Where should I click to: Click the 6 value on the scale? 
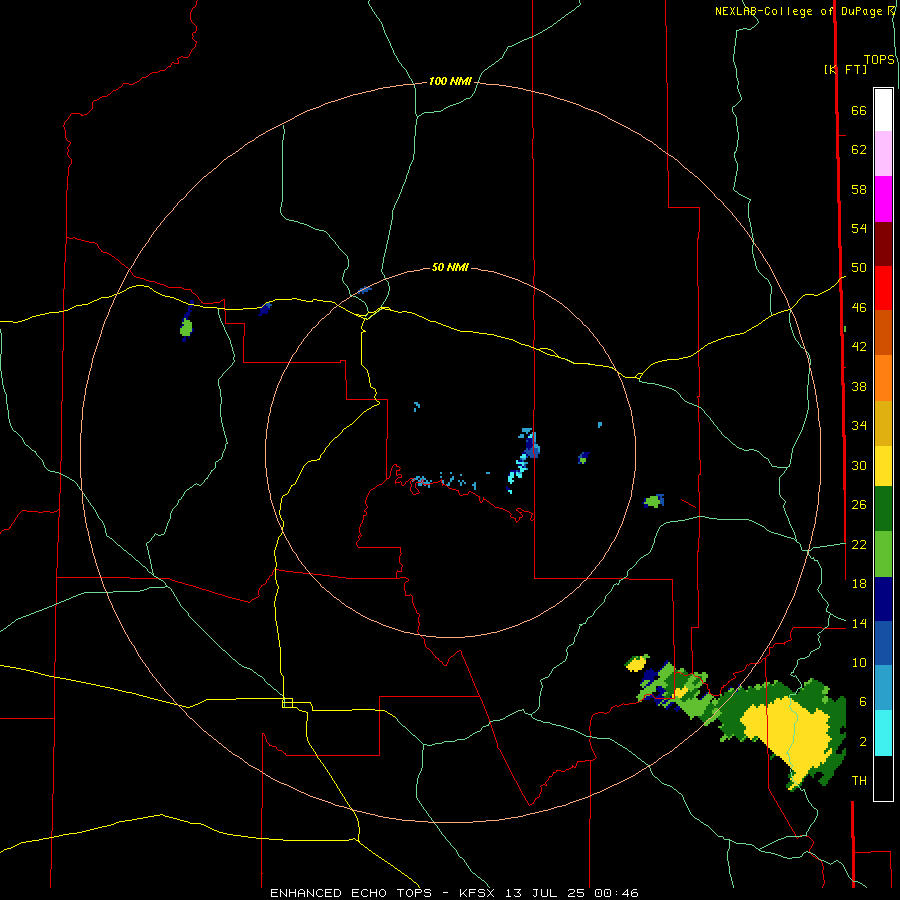coord(863,702)
